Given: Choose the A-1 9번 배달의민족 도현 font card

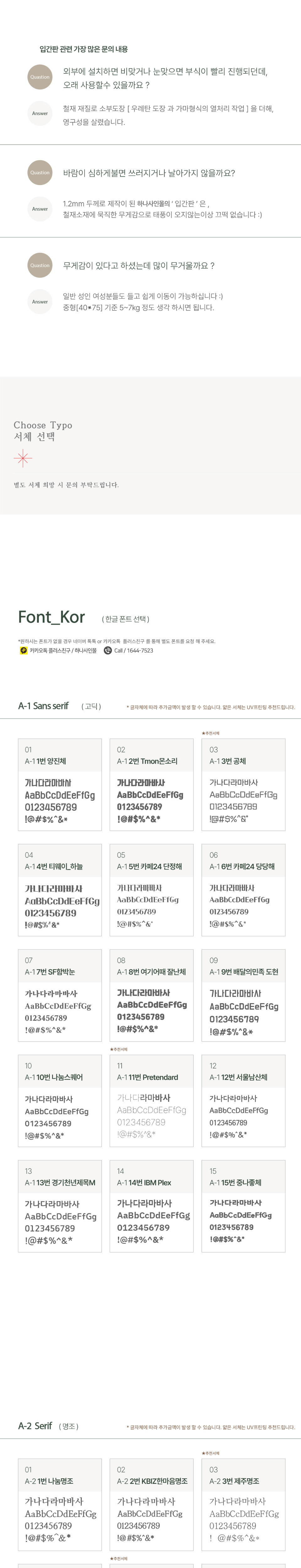Looking at the screenshot, I should tap(243, 995).
